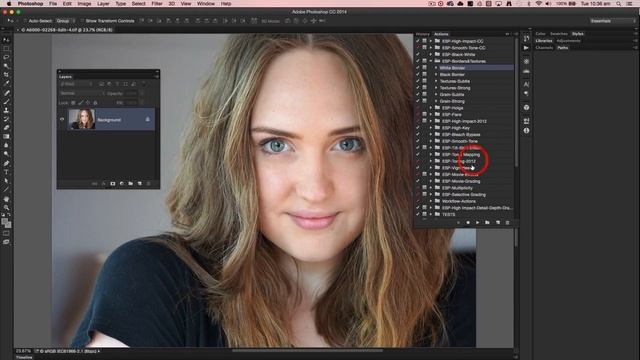640x360 pixels.
Task: Select the Move tool in the toolbox
Action: click(6, 40)
